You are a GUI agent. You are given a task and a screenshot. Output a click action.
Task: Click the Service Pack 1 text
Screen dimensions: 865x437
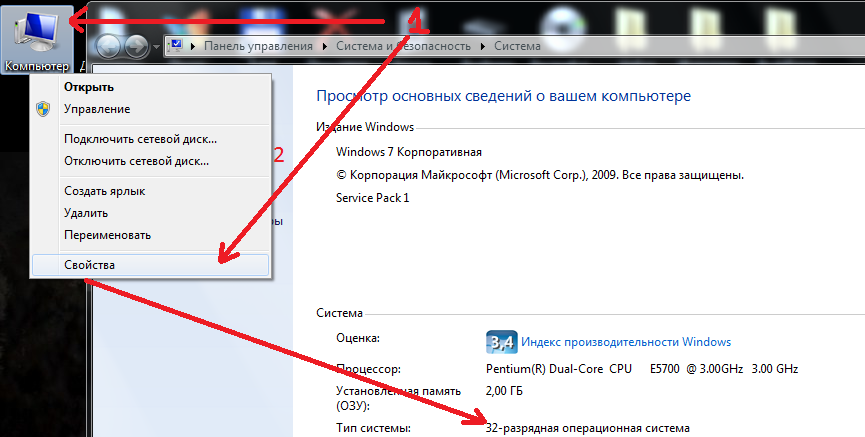click(x=372, y=198)
